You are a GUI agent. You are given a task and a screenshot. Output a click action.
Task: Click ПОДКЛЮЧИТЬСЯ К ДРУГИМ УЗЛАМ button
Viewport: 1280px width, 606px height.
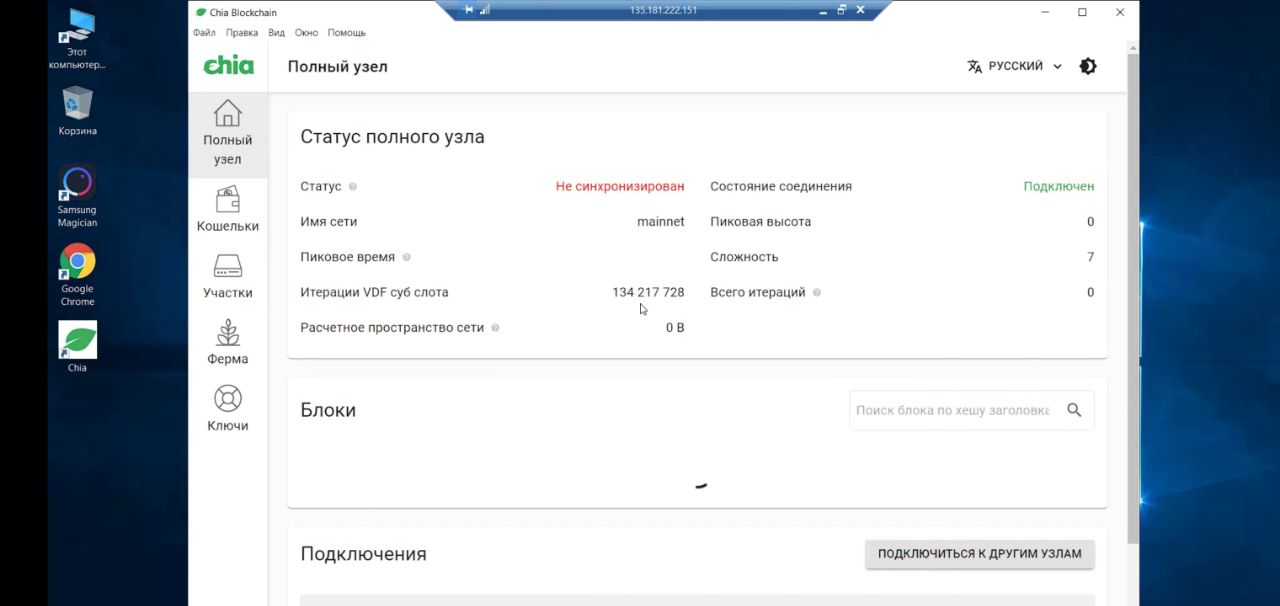(979, 554)
